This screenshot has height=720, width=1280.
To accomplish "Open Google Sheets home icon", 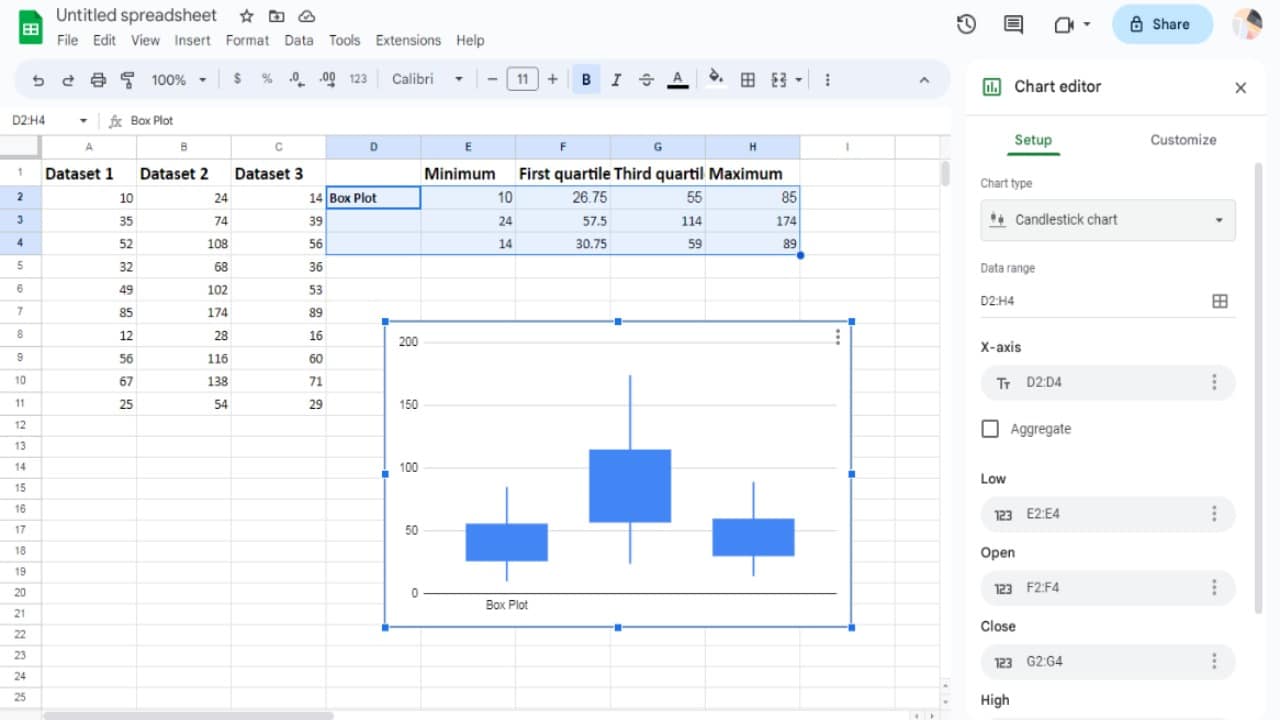I will [x=31, y=27].
